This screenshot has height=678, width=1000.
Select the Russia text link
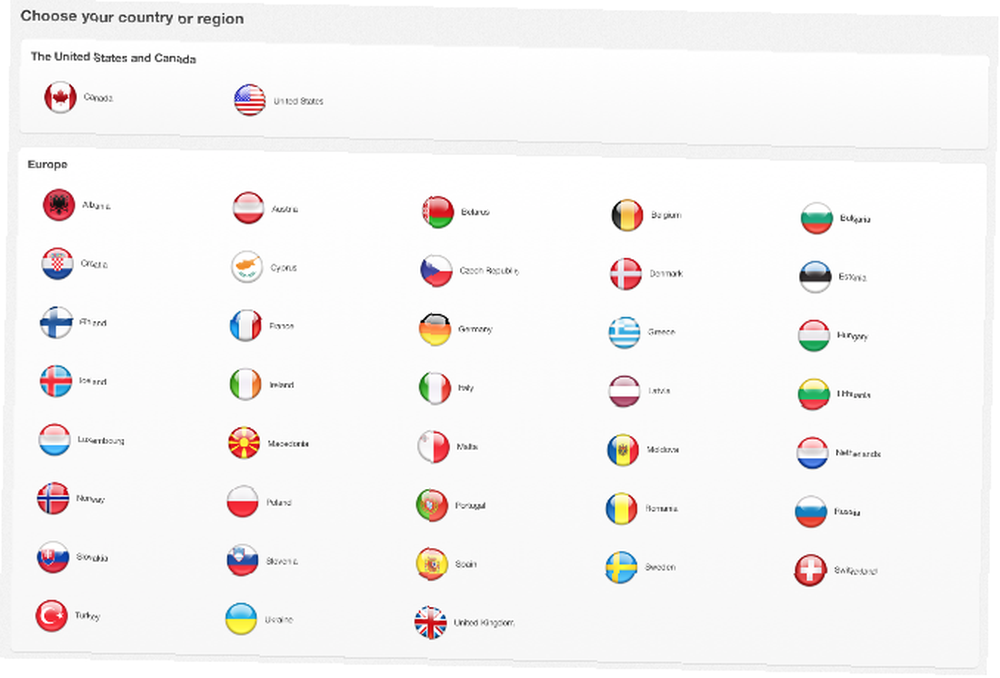847,512
